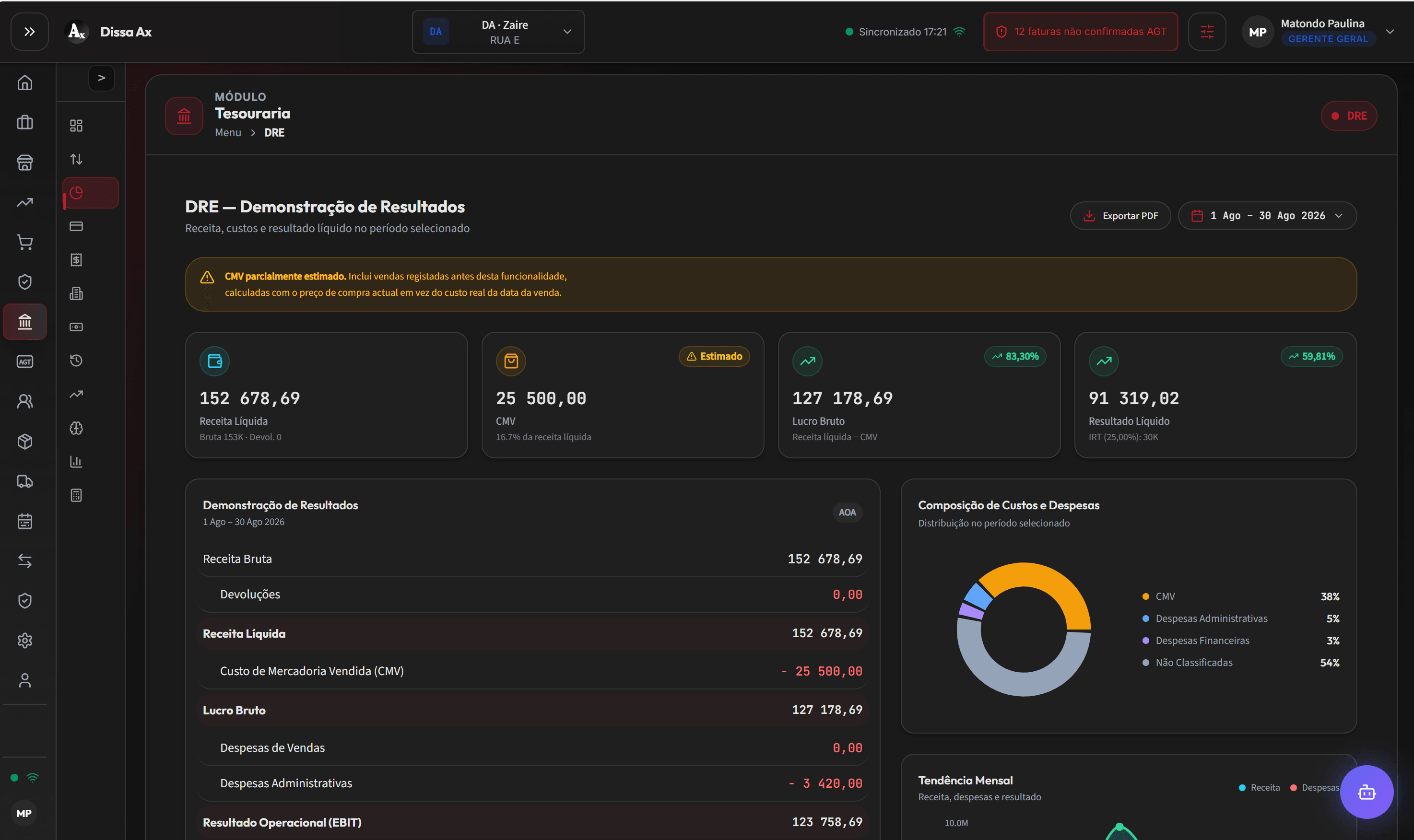Expand the main sidebar with double chevron
This screenshot has height=840, width=1414.
29,32
